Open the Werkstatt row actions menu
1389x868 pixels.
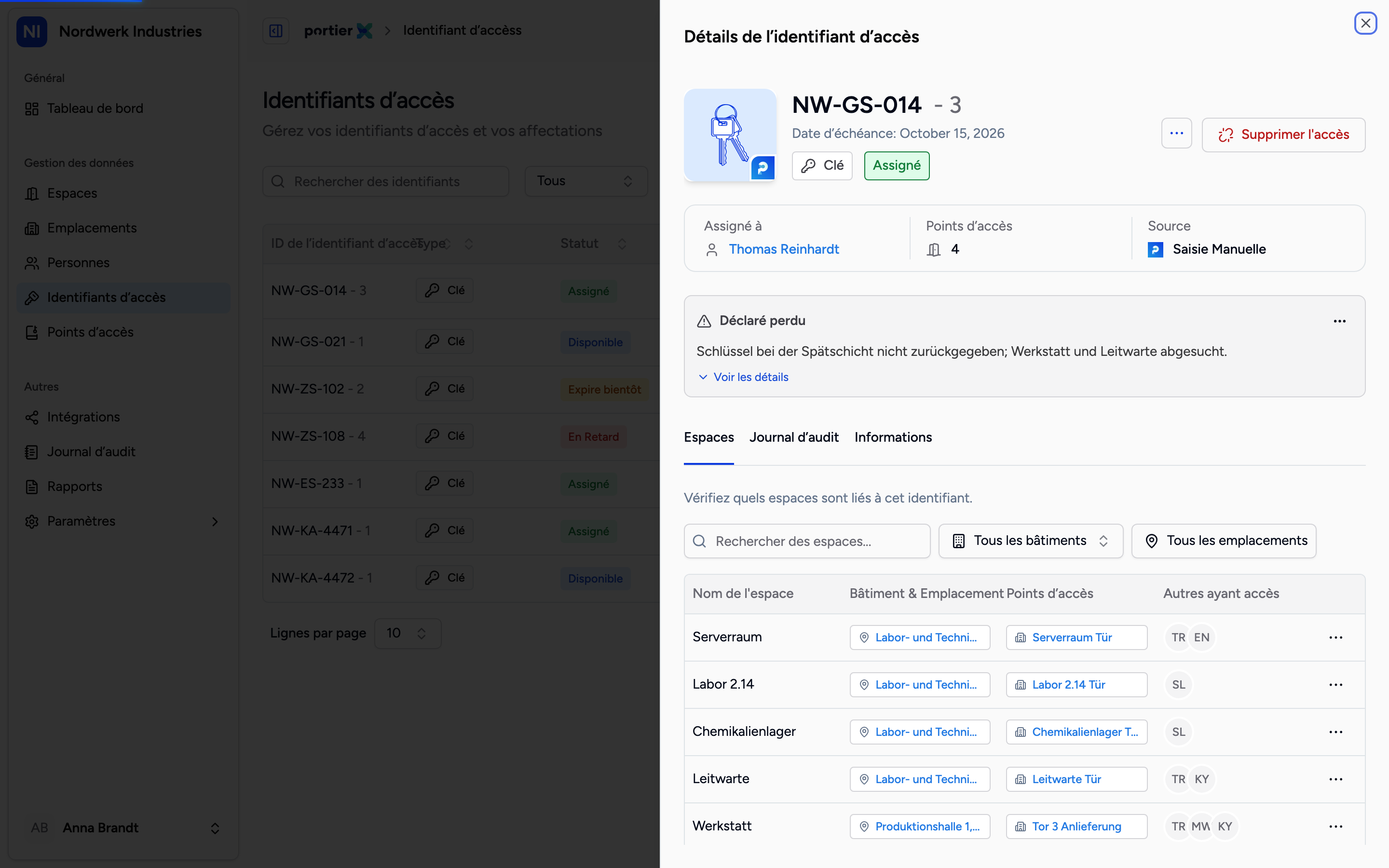coord(1335,826)
